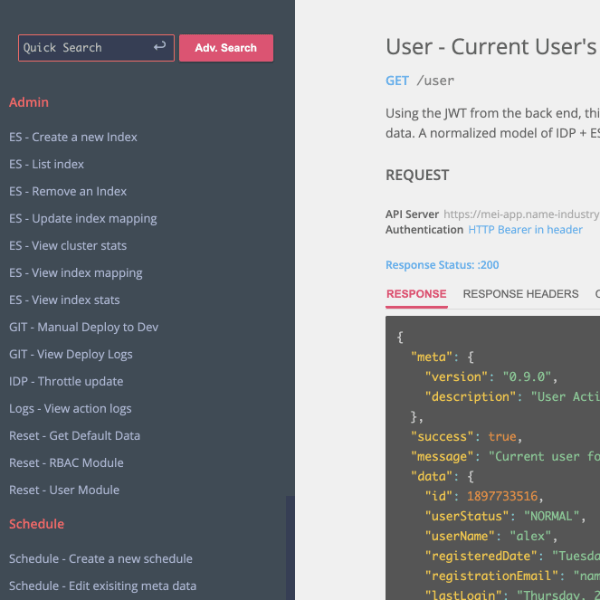Click the "success": true line
This screenshot has height=600, width=600.
point(466,437)
